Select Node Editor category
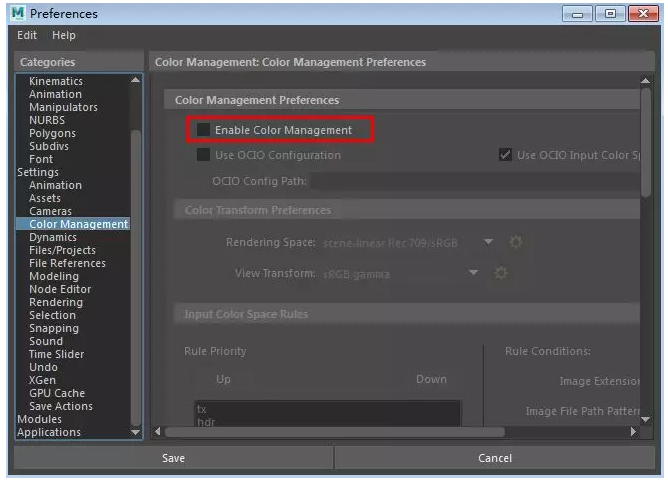The width and height of the screenshot is (668, 480). [x=60, y=289]
